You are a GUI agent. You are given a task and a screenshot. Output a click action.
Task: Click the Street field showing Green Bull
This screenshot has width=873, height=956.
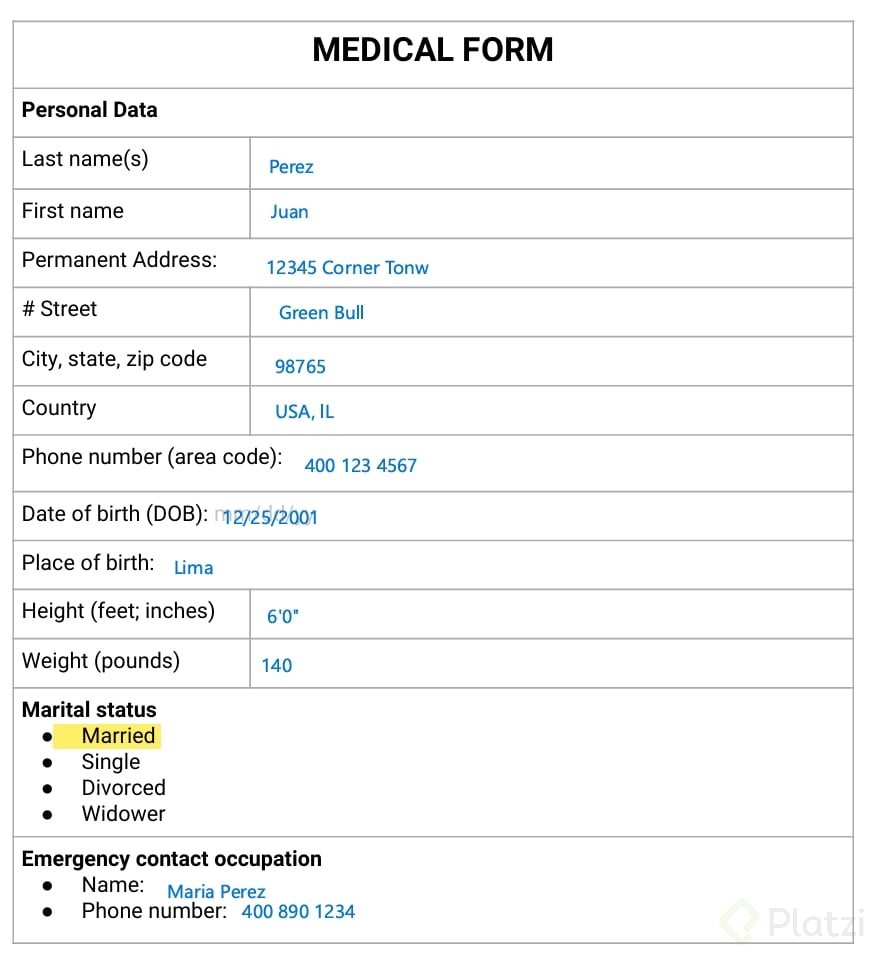321,313
